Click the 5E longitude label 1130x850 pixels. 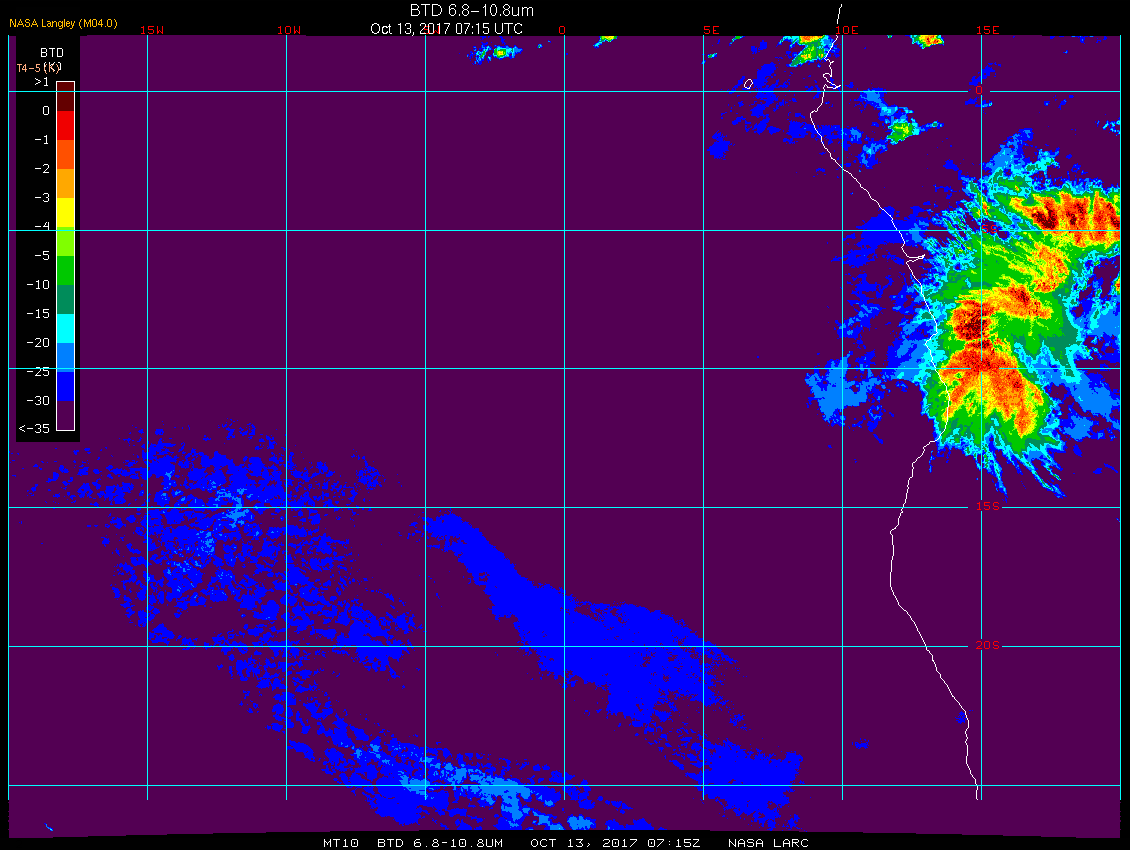[x=711, y=30]
